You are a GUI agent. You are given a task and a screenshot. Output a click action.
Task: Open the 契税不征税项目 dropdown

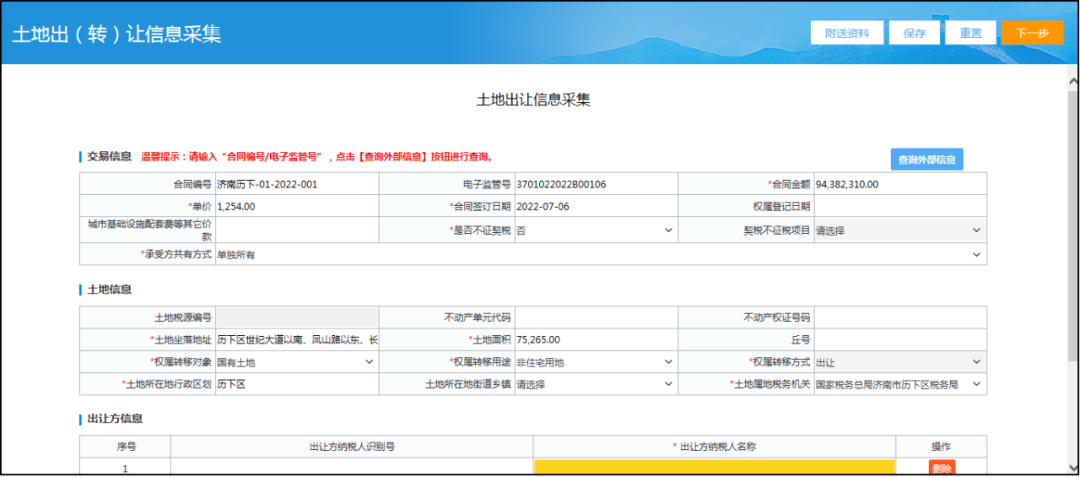click(x=900, y=231)
